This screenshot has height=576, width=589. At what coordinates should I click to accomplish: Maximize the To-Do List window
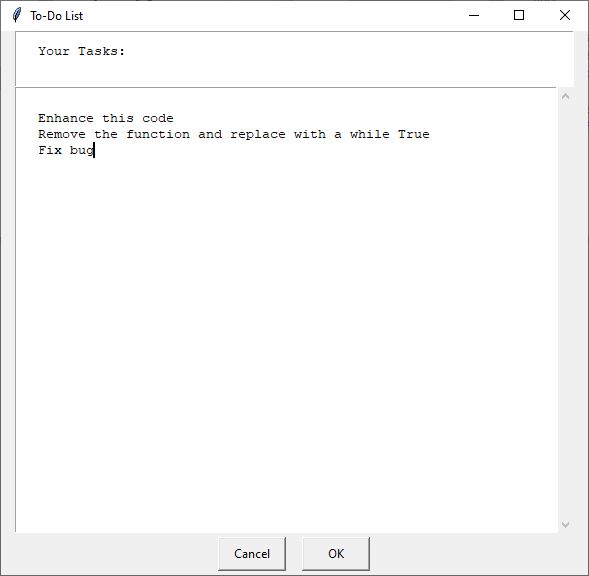[x=519, y=15]
